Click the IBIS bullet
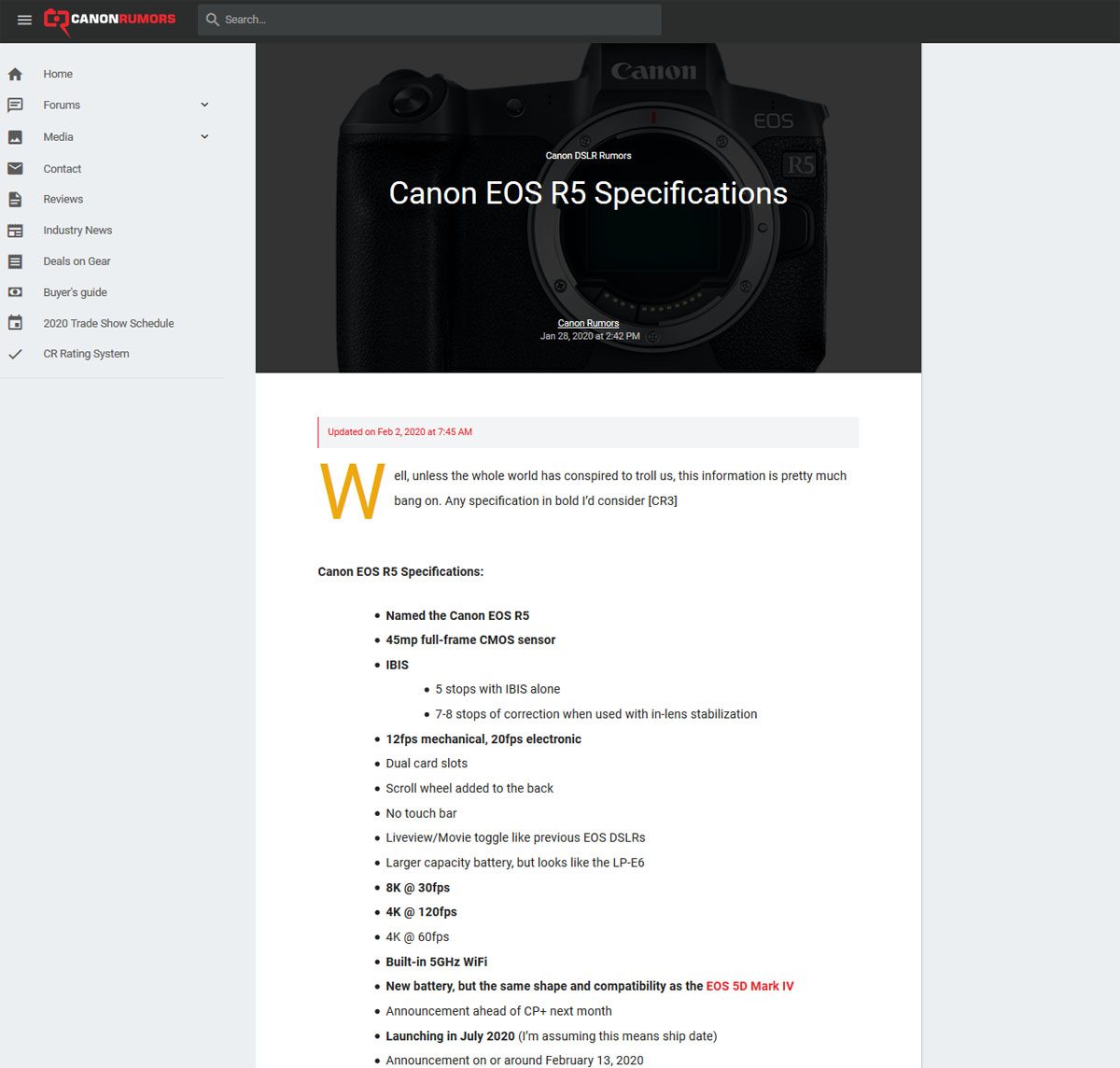The image size is (1120, 1068). coord(397,665)
